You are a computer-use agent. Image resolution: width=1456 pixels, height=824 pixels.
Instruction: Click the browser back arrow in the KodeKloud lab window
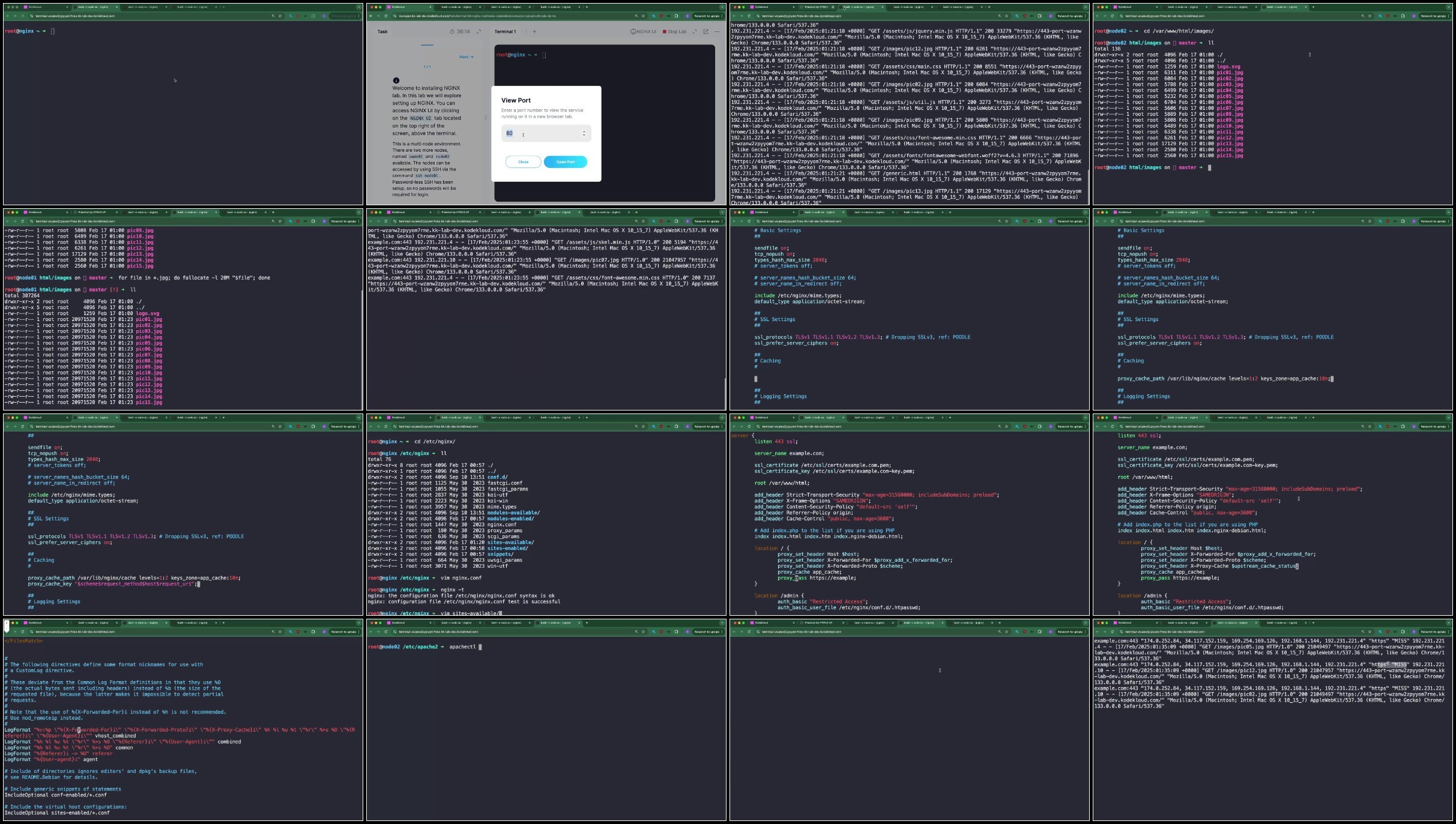(x=371, y=16)
